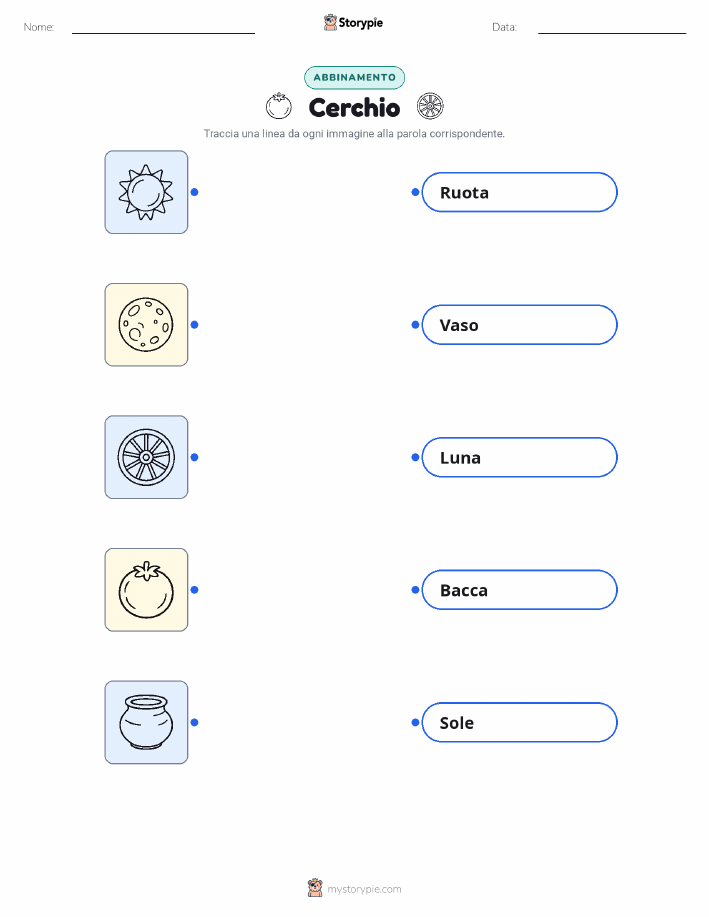709x917 pixels.
Task: Choose the Bacca word box
Action: point(519,590)
